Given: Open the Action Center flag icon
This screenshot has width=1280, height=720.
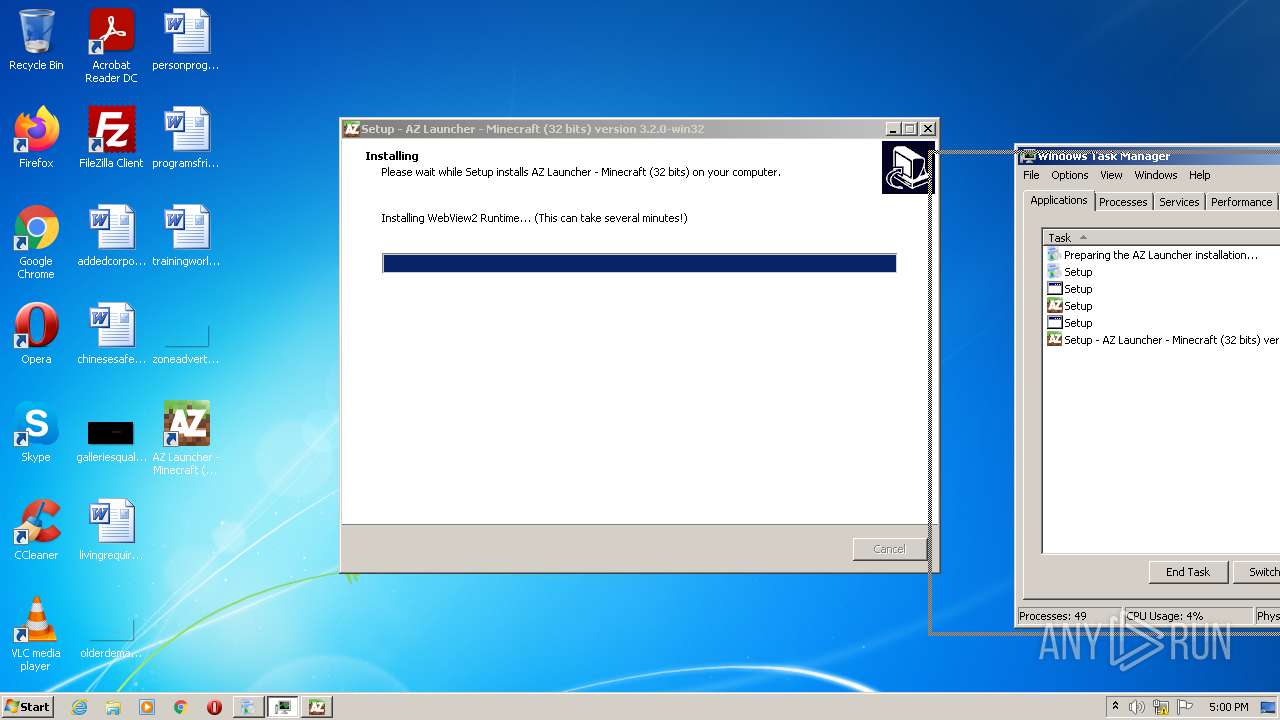Looking at the screenshot, I should point(1185,707).
